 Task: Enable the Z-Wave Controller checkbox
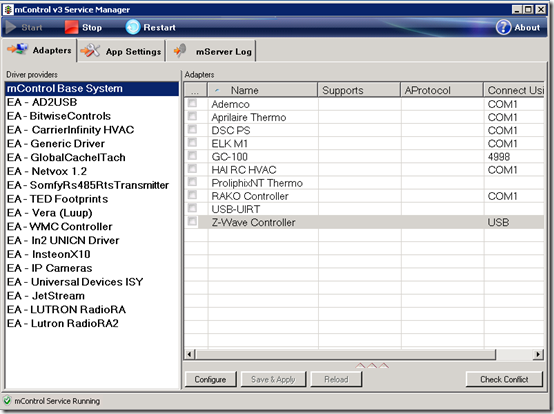point(192,221)
